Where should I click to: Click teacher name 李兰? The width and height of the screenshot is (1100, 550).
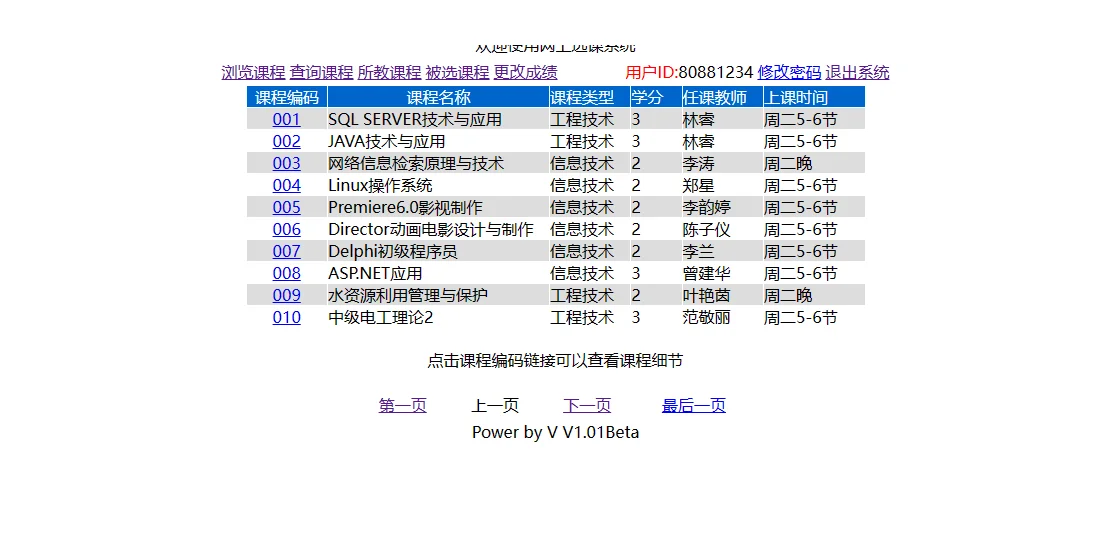[699, 251]
